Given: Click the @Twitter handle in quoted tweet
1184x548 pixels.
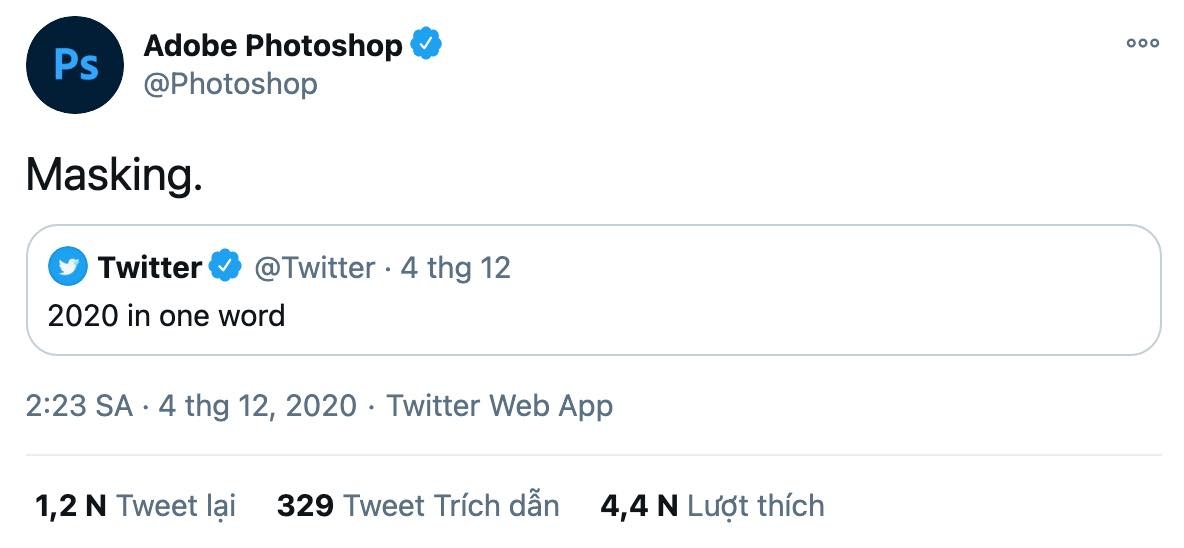Looking at the screenshot, I should (x=315, y=267).
